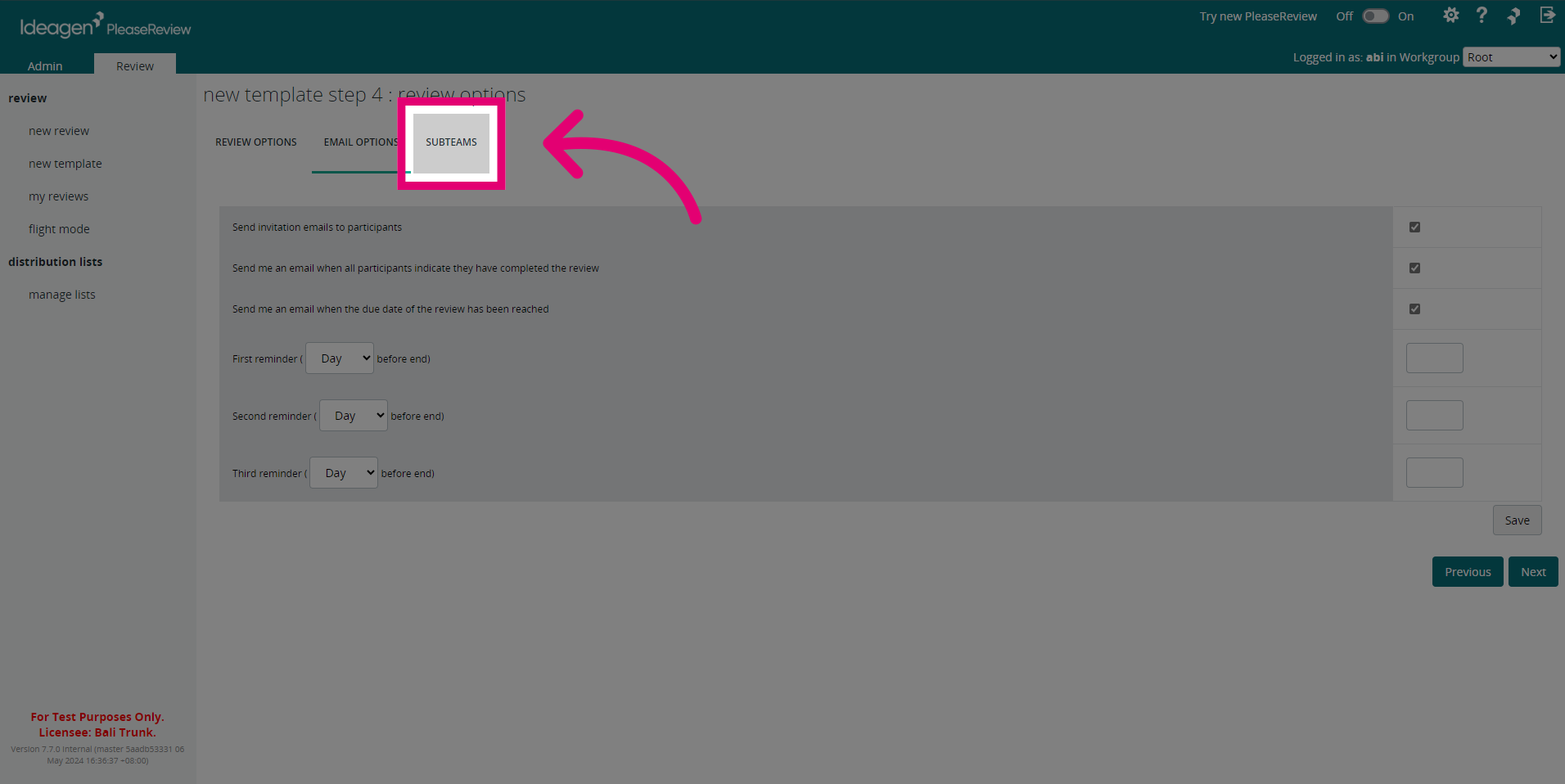Image resolution: width=1565 pixels, height=784 pixels.
Task: Open the settings gear icon
Action: [x=1450, y=16]
